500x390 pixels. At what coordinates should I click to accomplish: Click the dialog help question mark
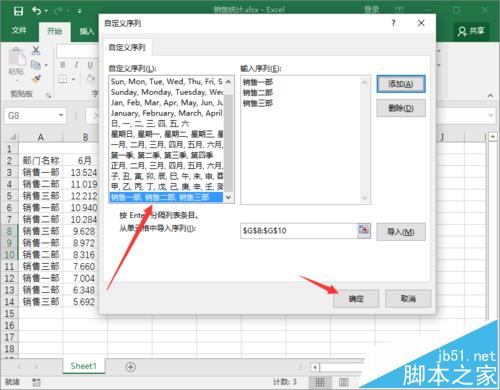393,23
